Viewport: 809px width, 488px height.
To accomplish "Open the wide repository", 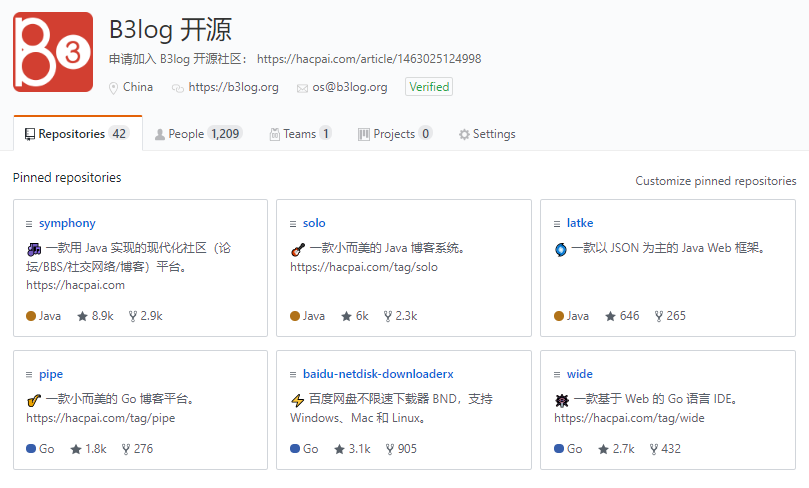I will [579, 374].
